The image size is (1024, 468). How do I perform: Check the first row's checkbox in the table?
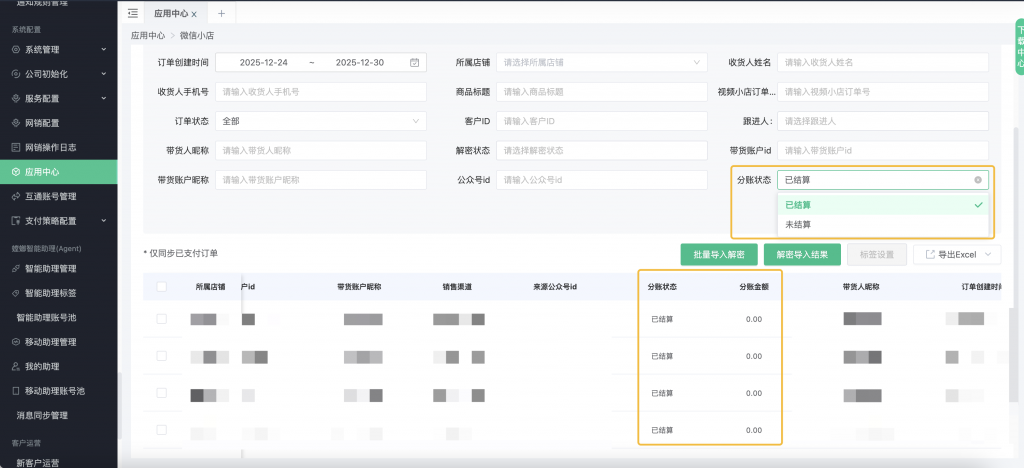[x=162, y=319]
